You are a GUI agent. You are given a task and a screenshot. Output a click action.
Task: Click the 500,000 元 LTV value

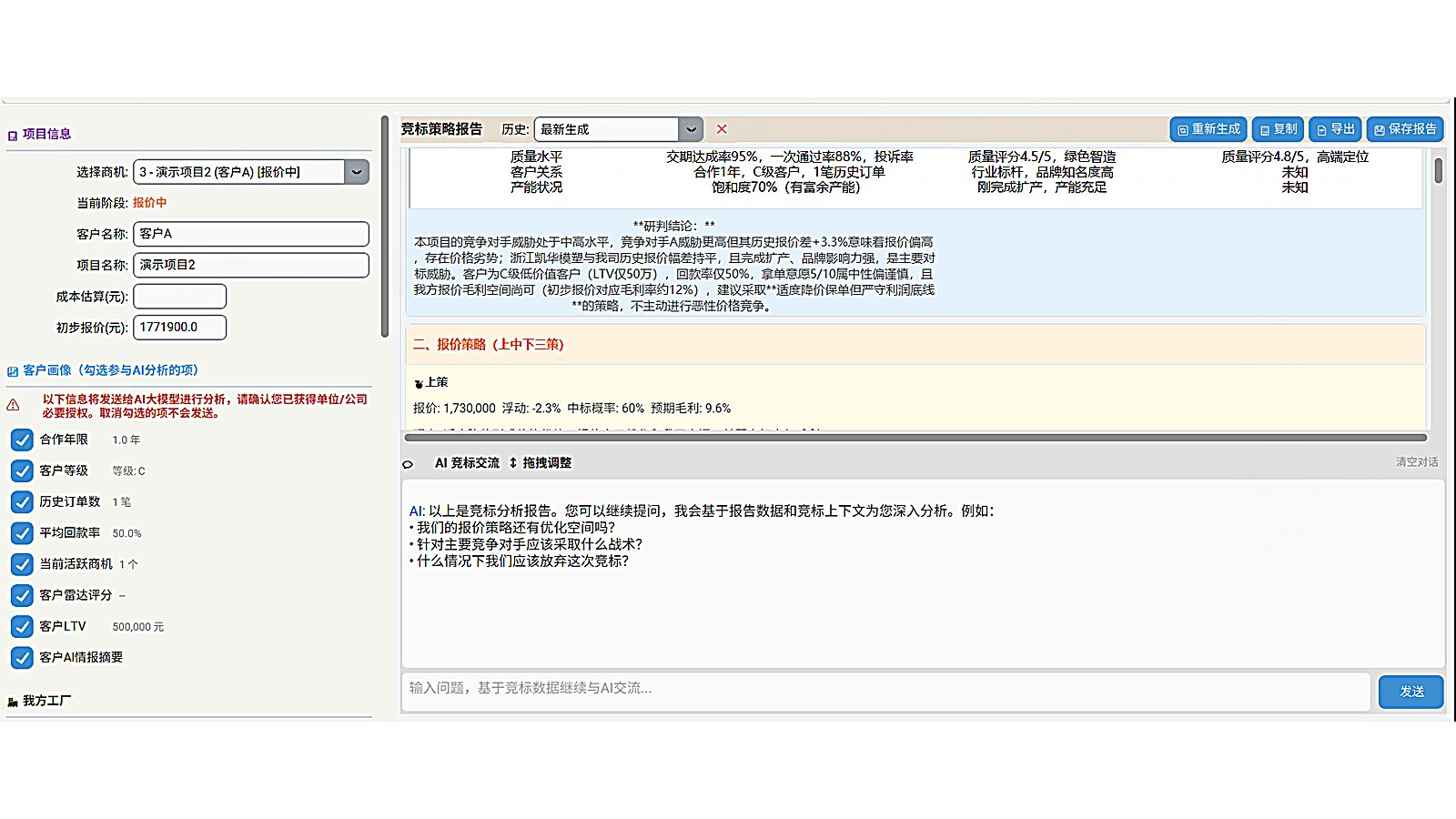point(138,627)
